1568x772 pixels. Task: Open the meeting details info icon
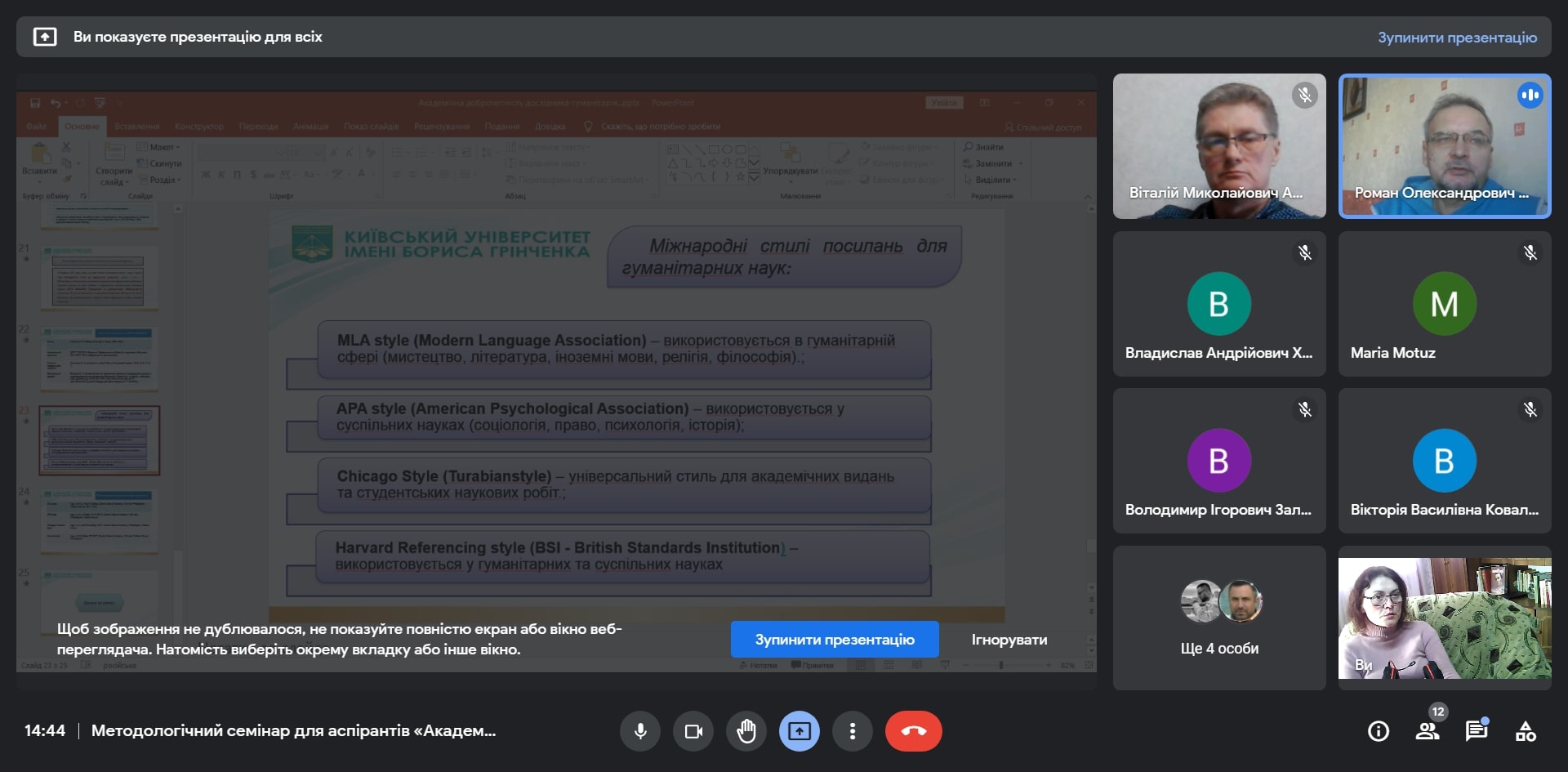pyautogui.click(x=1377, y=731)
